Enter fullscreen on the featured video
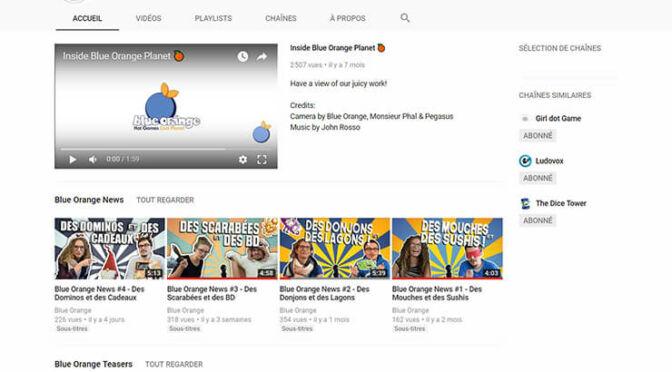The height and width of the screenshot is (372, 672). pos(262,159)
